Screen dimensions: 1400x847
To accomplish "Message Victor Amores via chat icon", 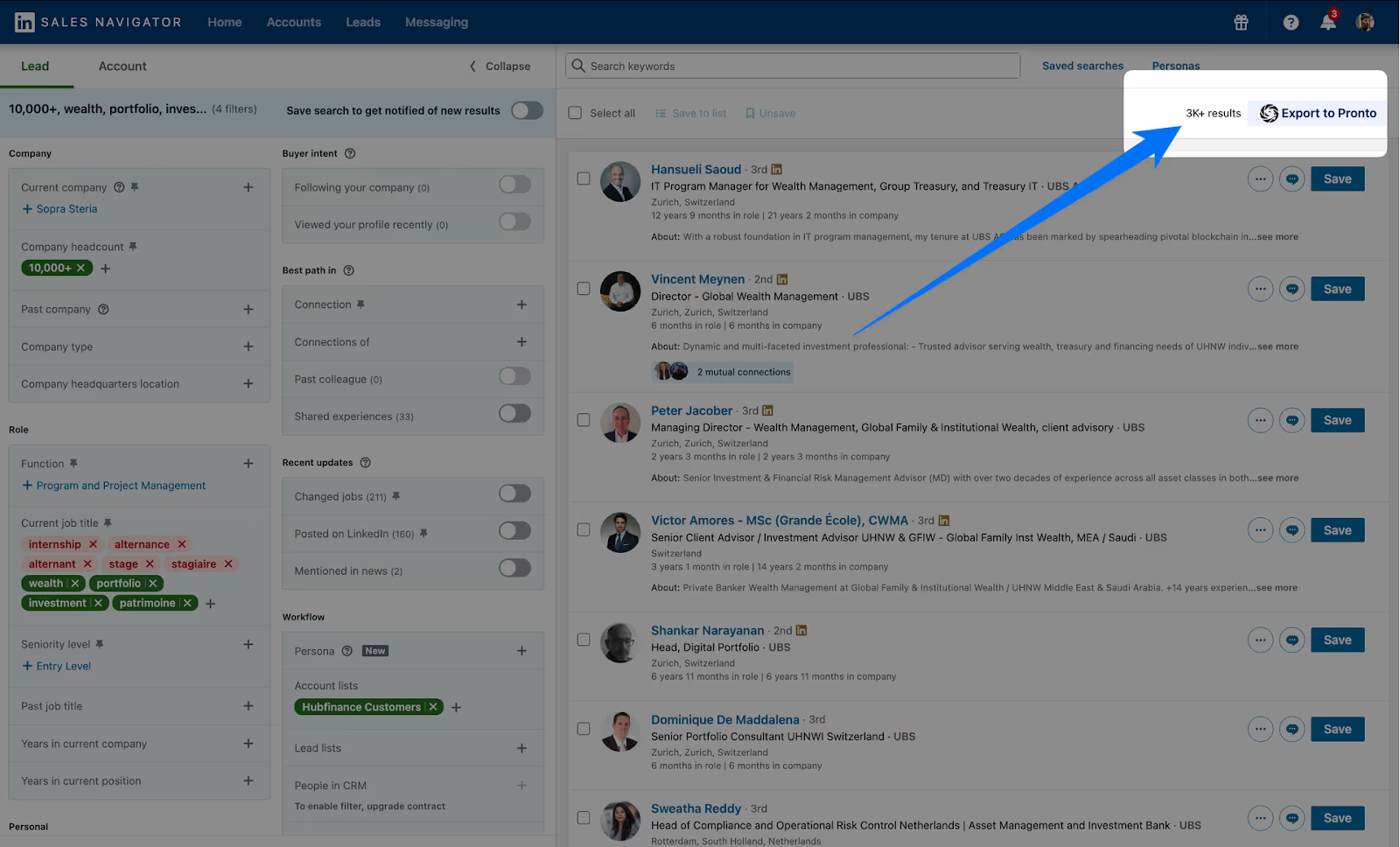I will point(1292,530).
